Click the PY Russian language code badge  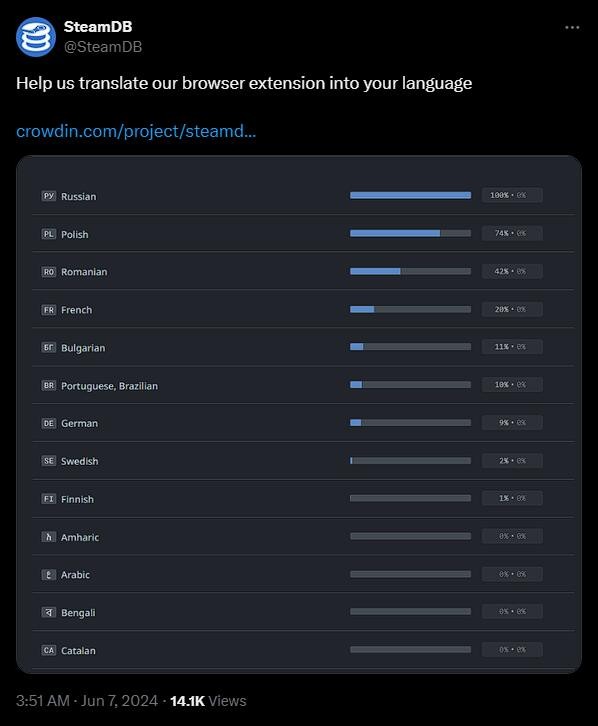pyautogui.click(x=49, y=196)
